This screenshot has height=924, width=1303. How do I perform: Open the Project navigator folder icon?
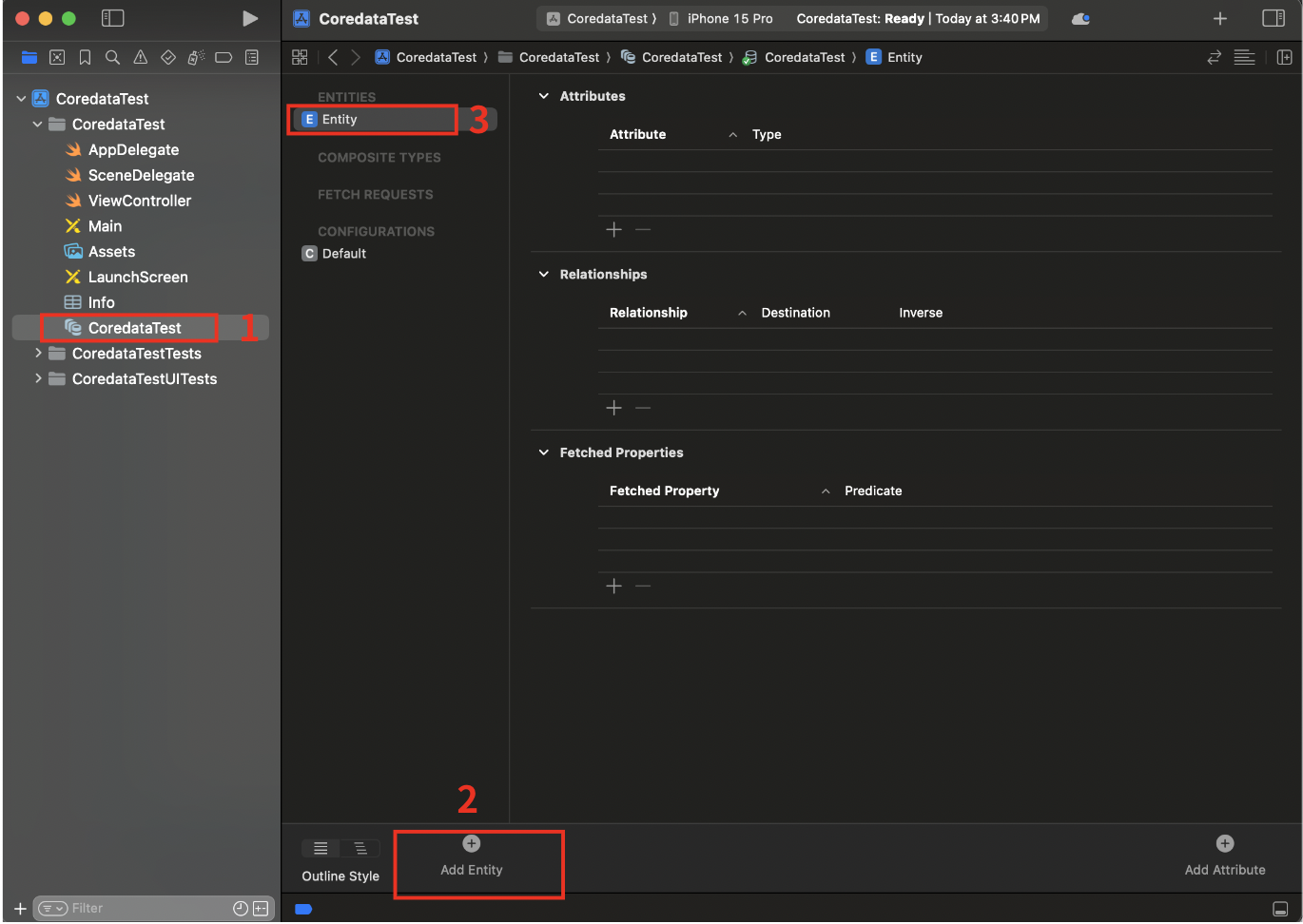29,58
